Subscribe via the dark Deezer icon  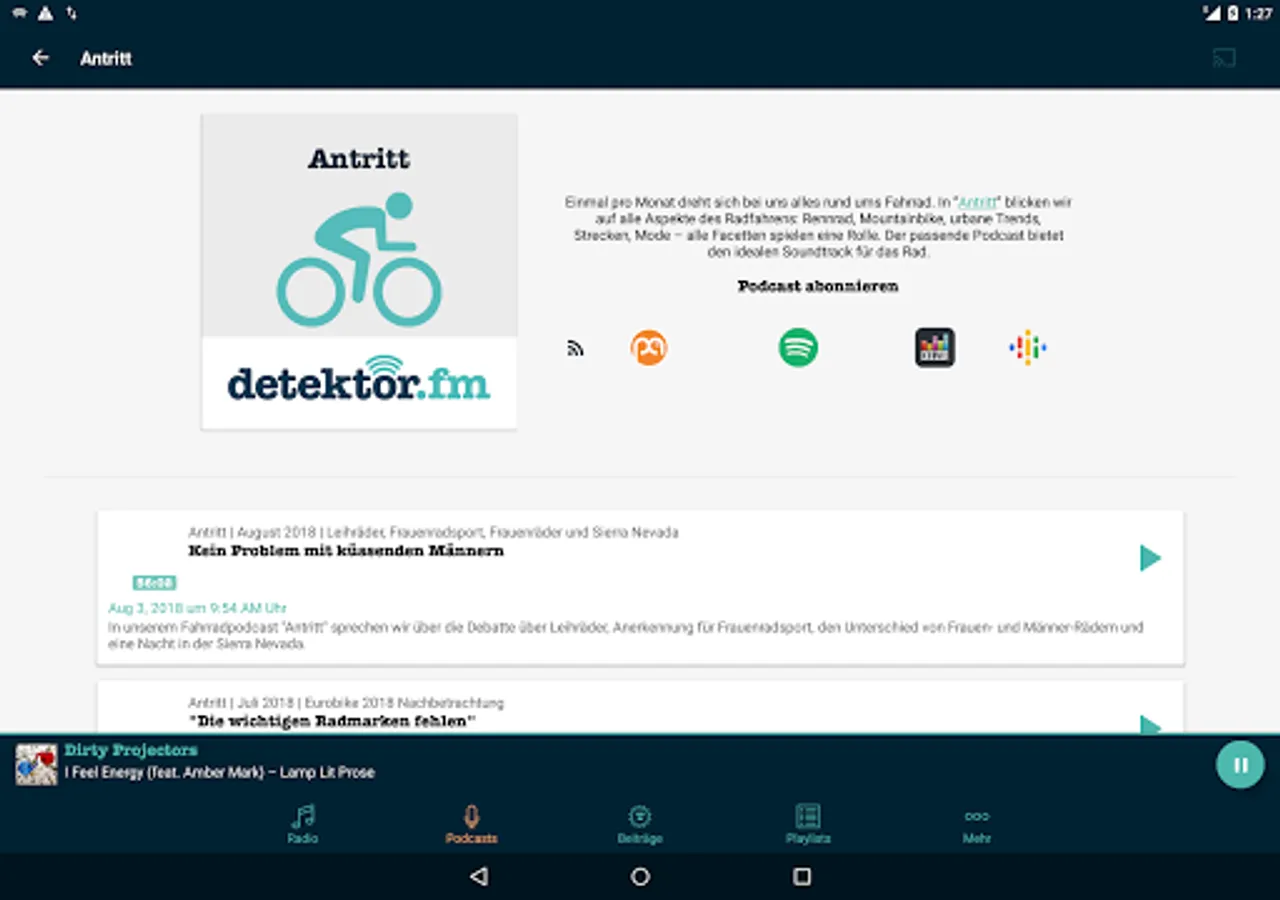click(935, 347)
